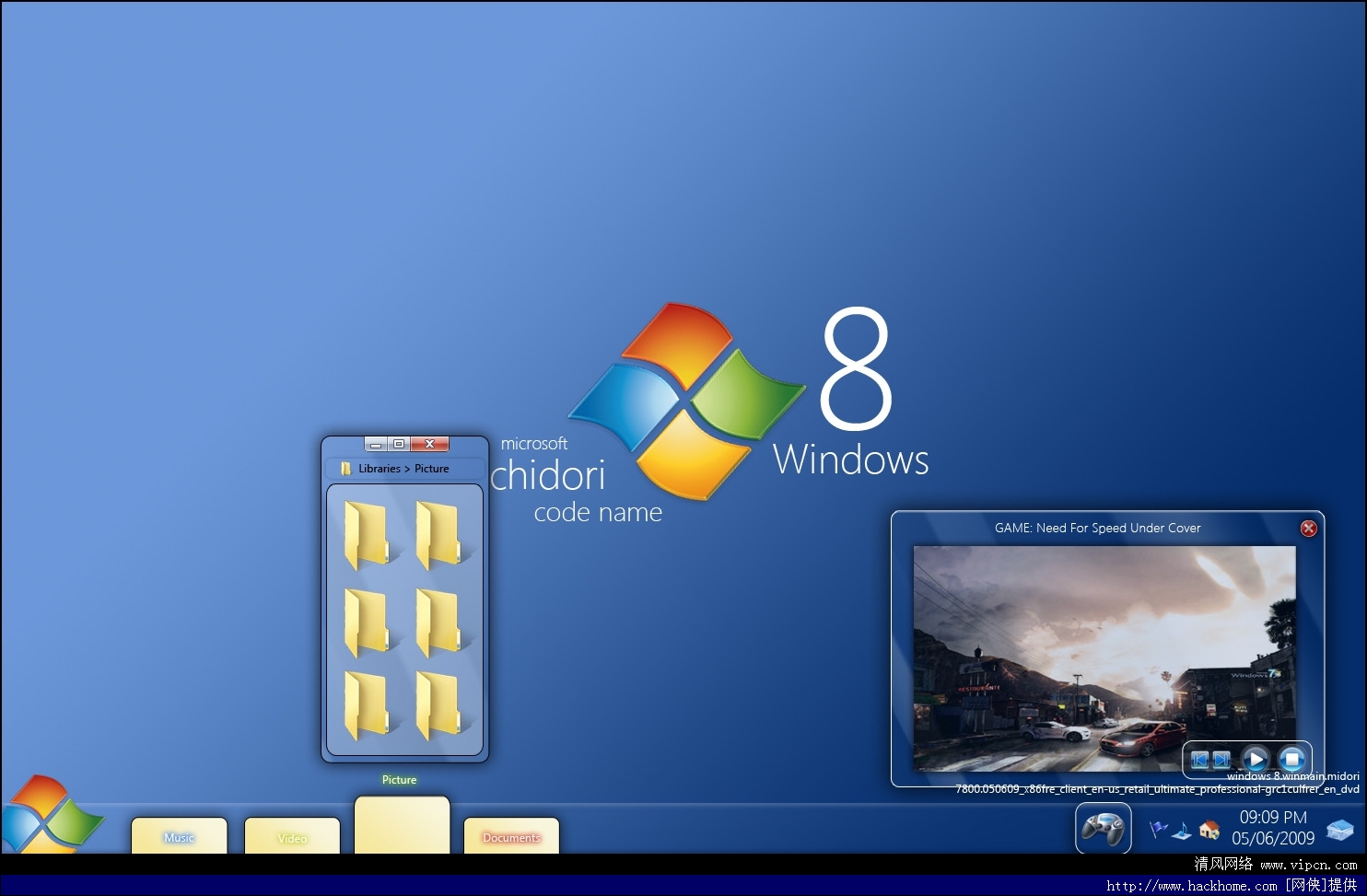Screen dimensions: 1367x896
Task: Play the Need For Speed preview
Action: pos(1255,759)
